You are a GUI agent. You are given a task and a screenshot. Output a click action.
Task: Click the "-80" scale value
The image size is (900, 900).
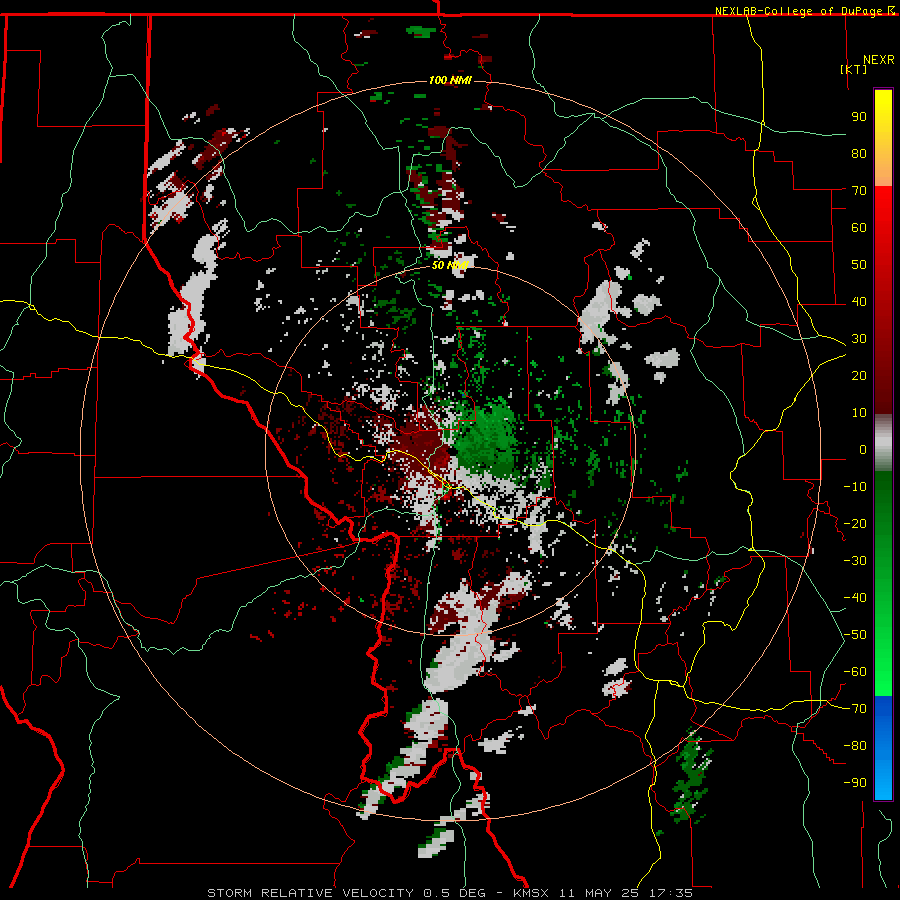tap(855, 746)
